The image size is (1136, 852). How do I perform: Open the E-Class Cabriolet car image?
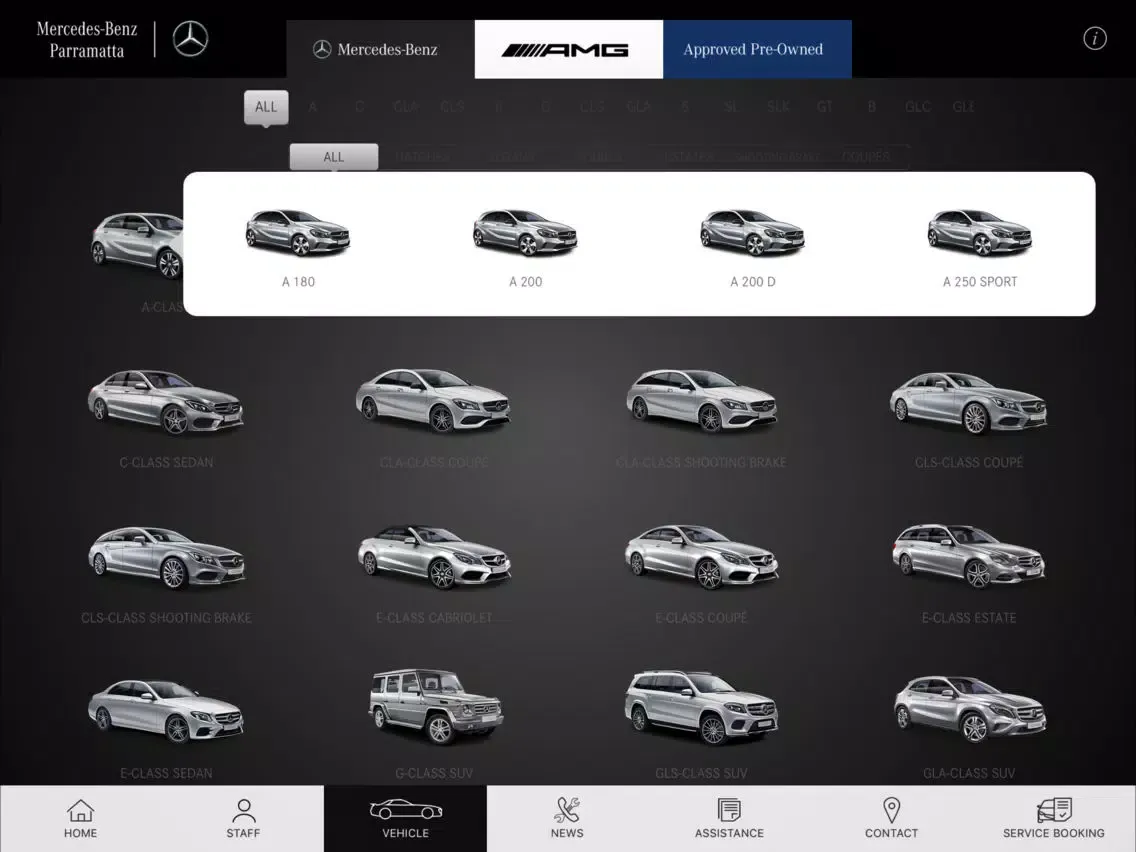point(434,556)
